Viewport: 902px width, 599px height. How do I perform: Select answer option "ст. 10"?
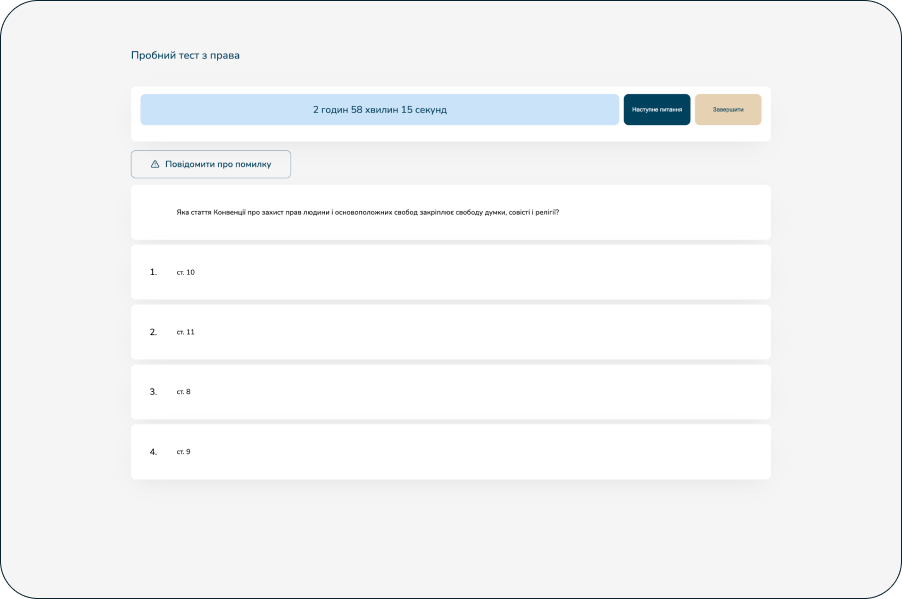click(x=186, y=272)
